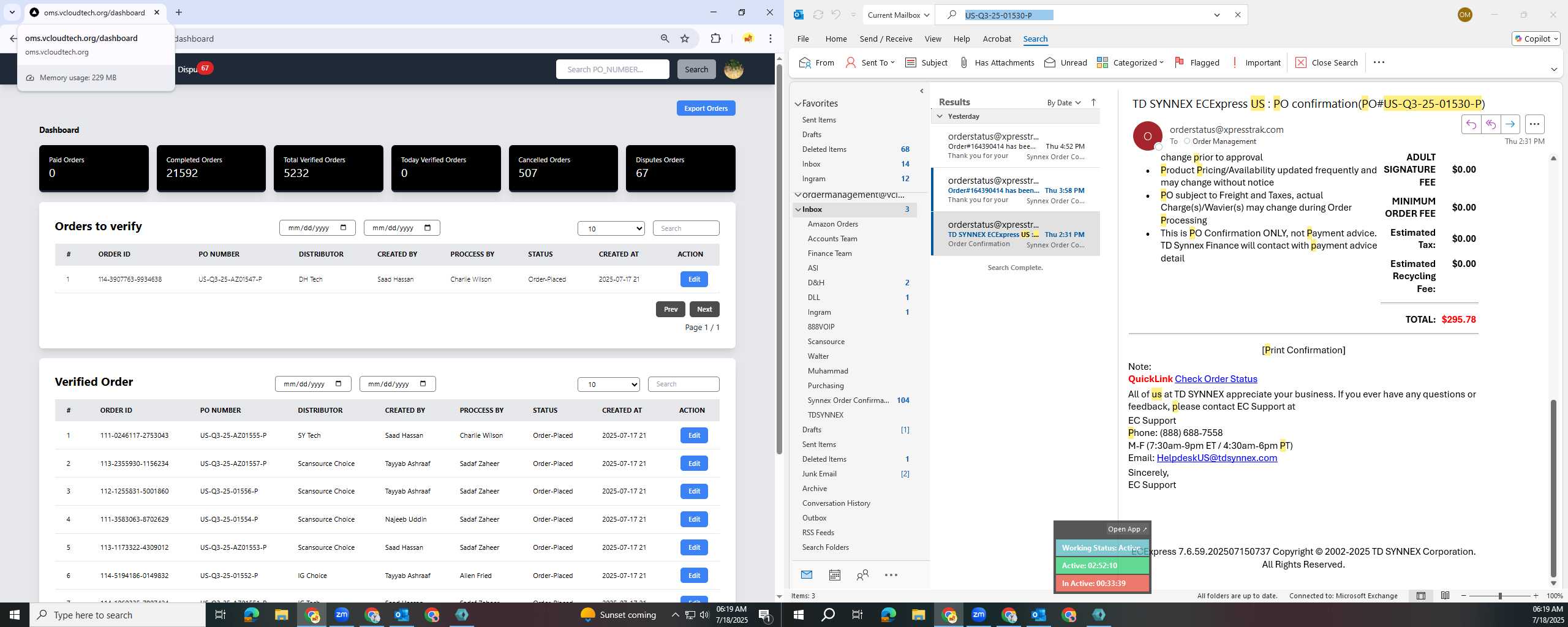Filter search by From
This screenshot has height=627, width=1568.
(x=816, y=62)
